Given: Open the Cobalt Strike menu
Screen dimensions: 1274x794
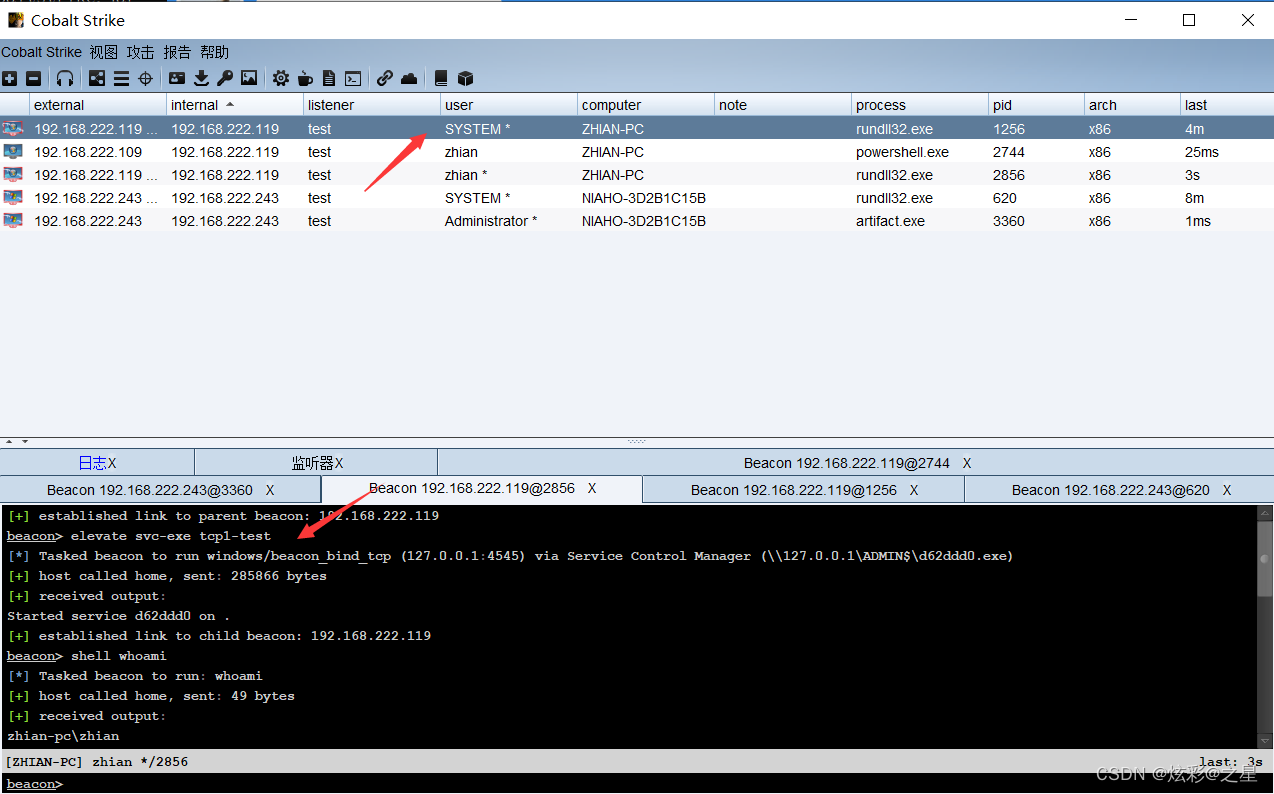Looking at the screenshot, I should (42, 52).
